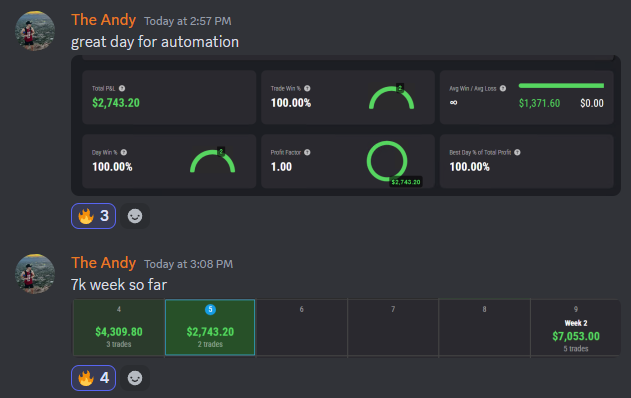631x398 pixels.
Task: Open calendar day 5 with $2,743.20
Action: click(210, 328)
